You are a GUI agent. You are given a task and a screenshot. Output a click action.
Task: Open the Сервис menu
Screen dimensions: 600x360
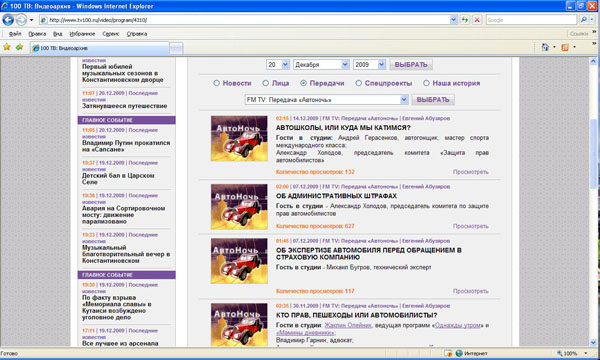(x=111, y=34)
